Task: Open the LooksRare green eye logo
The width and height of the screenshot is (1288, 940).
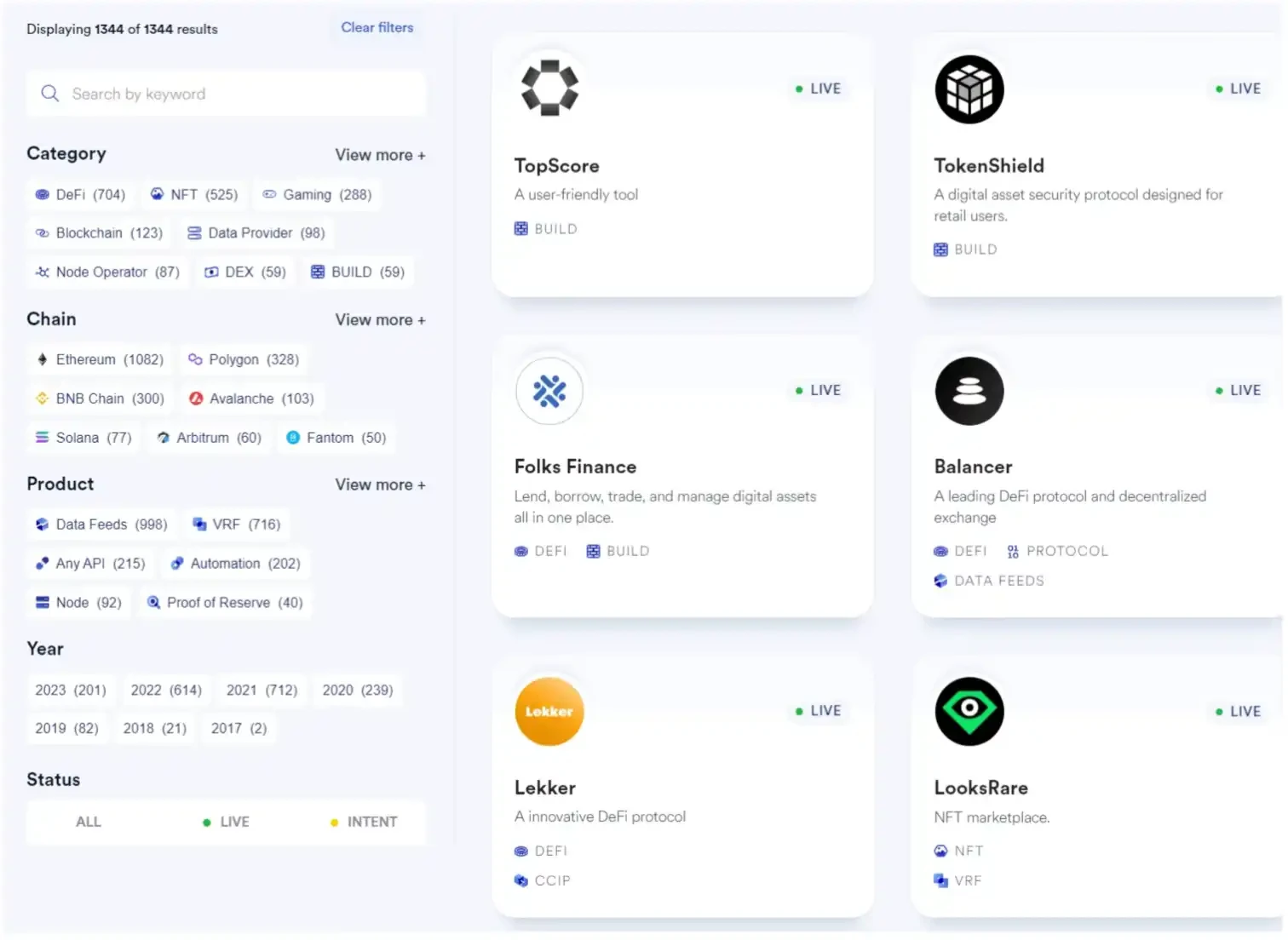Action: [x=969, y=711]
